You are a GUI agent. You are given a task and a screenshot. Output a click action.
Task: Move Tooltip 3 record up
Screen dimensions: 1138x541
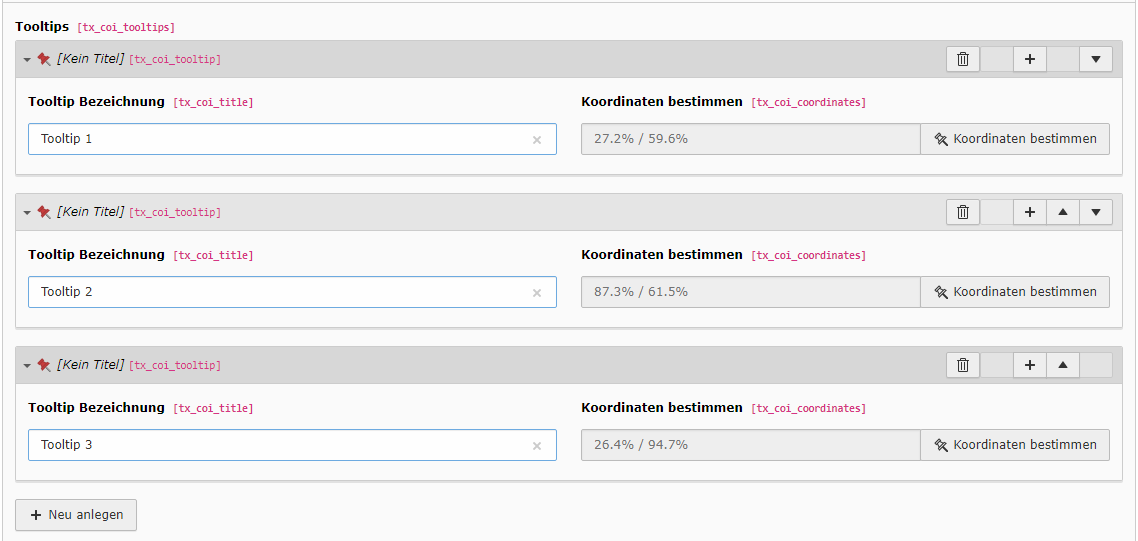(1063, 365)
